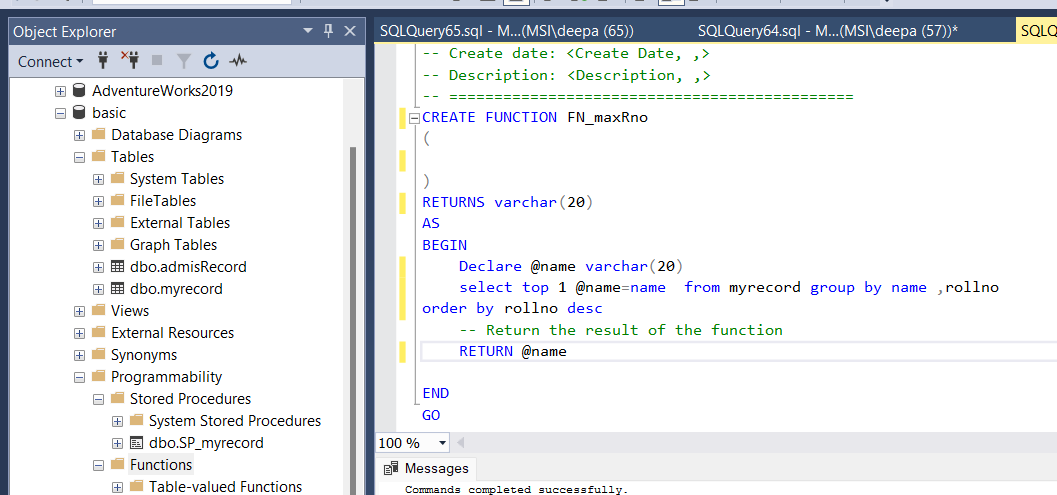The height and width of the screenshot is (495, 1057).
Task: Click the Object Explorer panel title
Action: click(65, 31)
